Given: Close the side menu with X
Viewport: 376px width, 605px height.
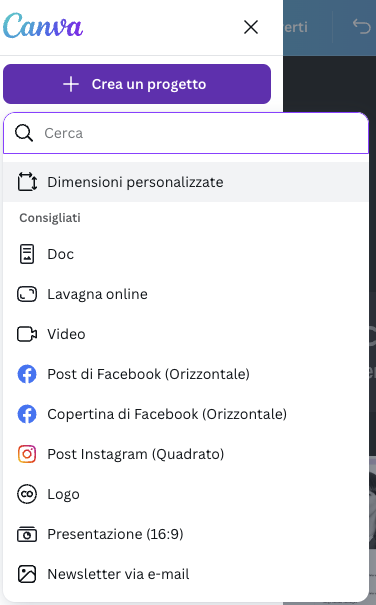Looking at the screenshot, I should tap(251, 27).
